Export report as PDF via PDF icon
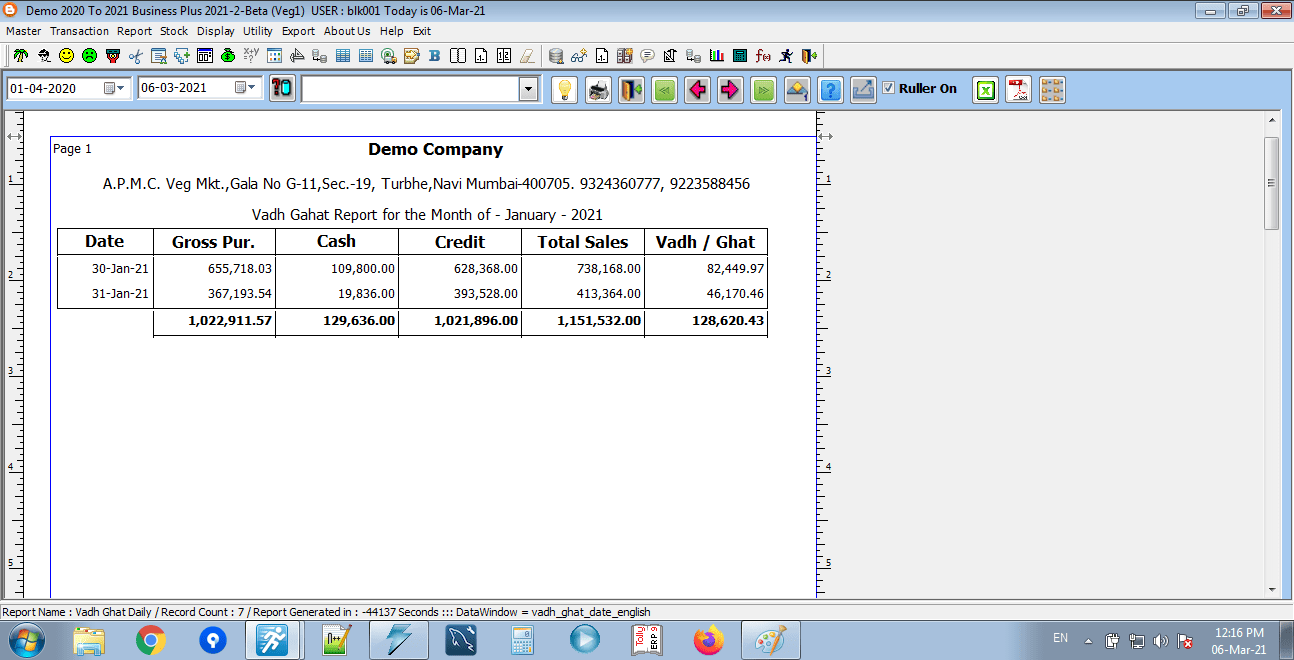This screenshot has height=660, width=1294. coord(1019,90)
